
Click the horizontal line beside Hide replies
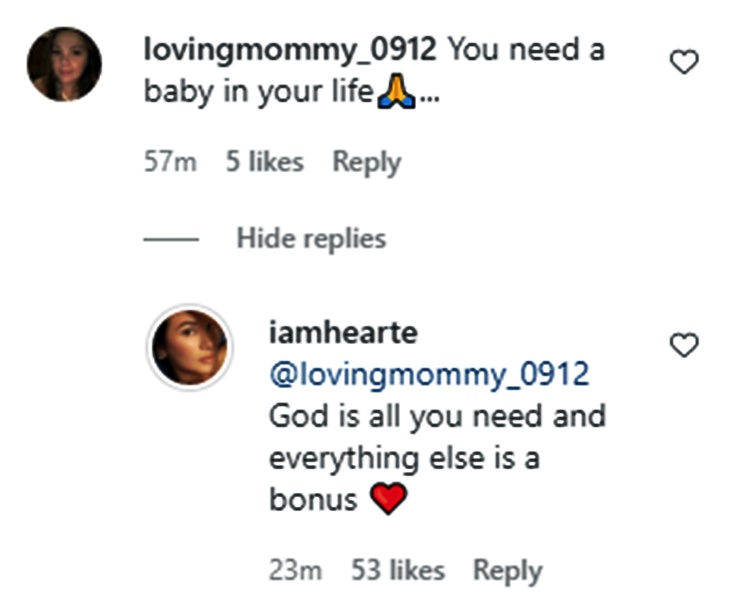coord(171,240)
